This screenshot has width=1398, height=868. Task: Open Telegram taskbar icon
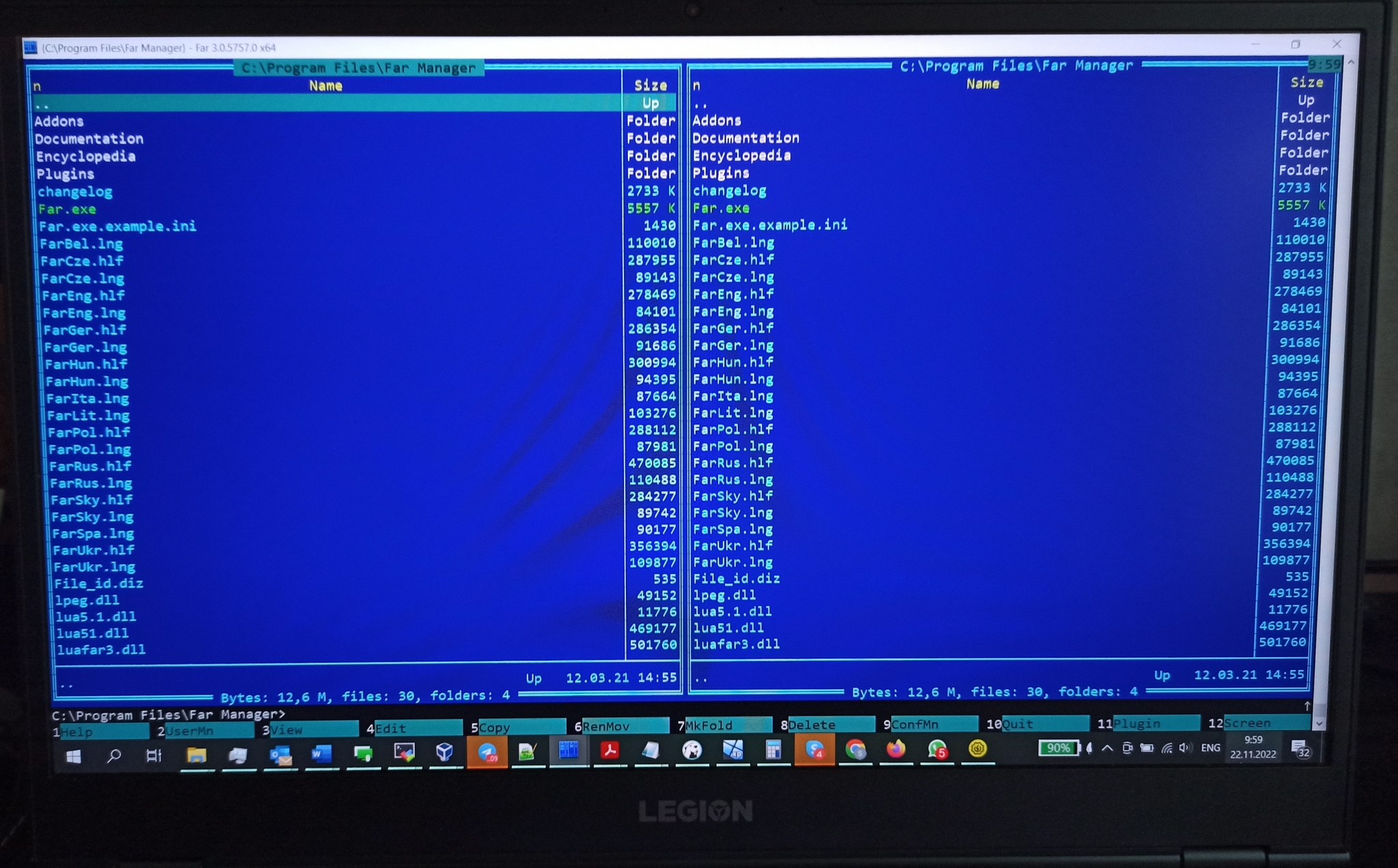(487, 753)
